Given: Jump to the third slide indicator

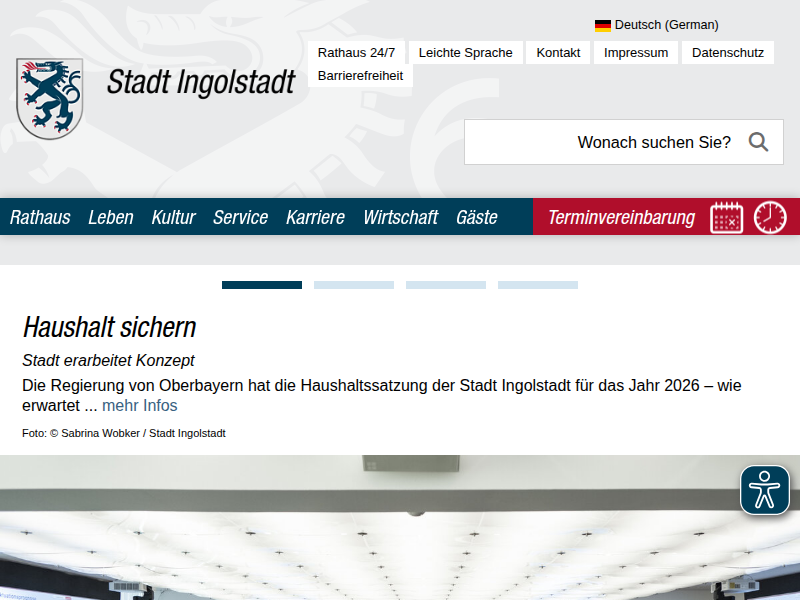Looking at the screenshot, I should tap(446, 285).
